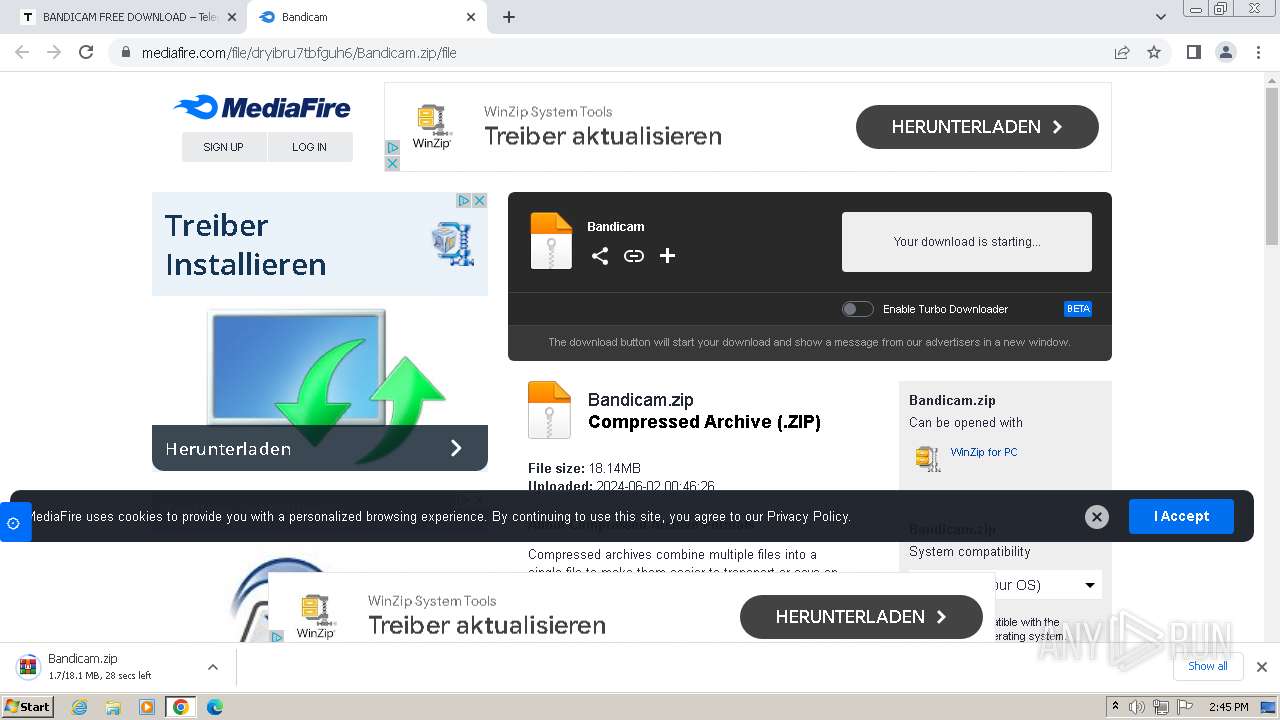
Task: Click the Privacy Policy link
Action: pos(808,517)
